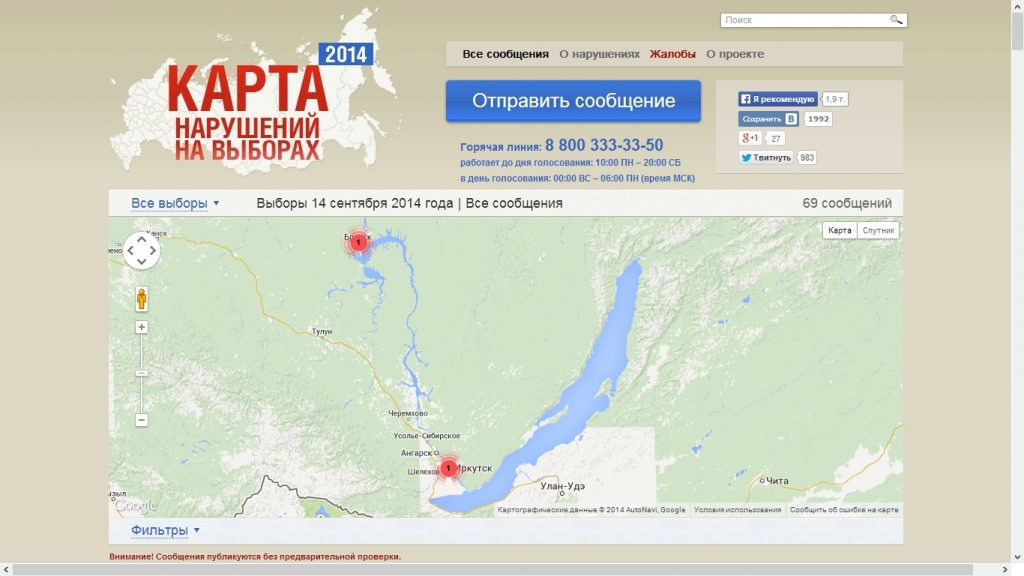The height and width of the screenshot is (576, 1024).
Task: Open the О нарушениях menu item
Action: pyautogui.click(x=599, y=54)
